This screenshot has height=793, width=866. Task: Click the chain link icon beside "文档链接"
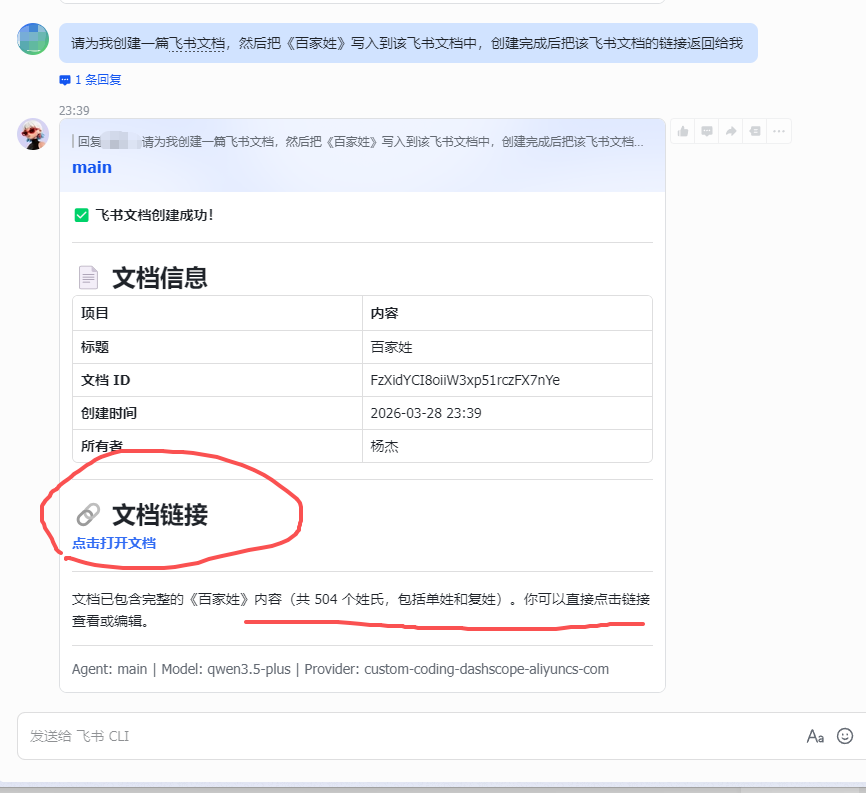(x=88, y=515)
